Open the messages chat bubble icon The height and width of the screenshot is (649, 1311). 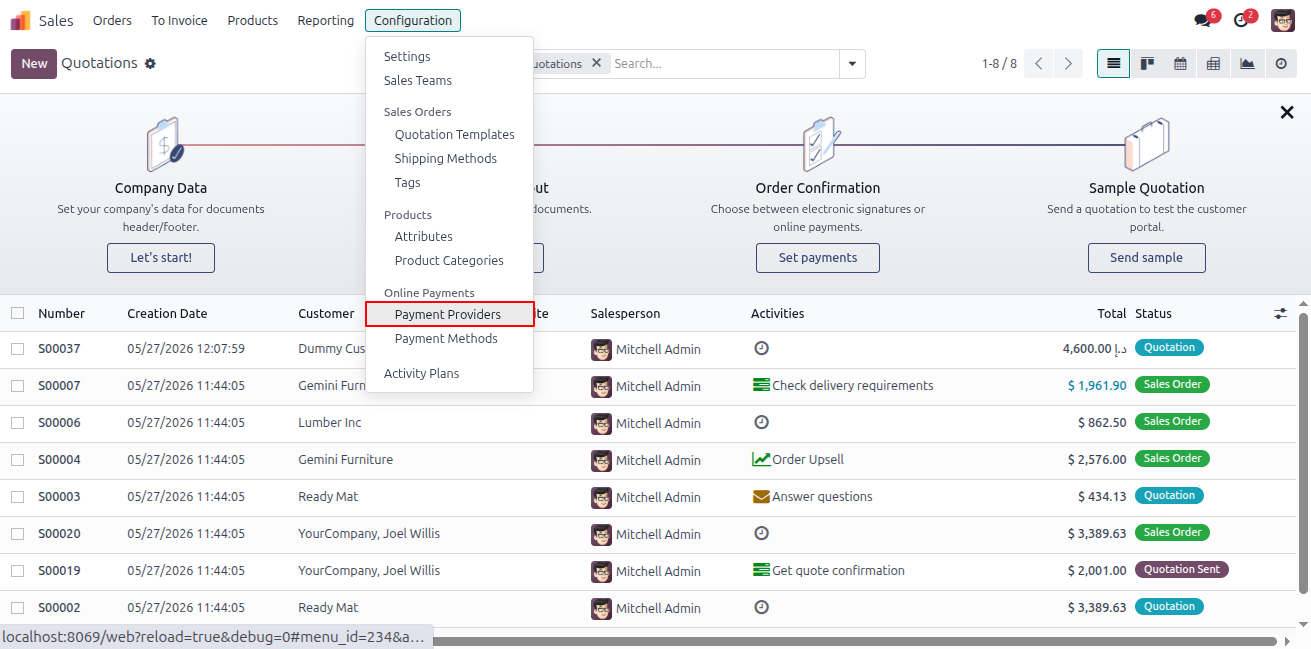point(1203,20)
